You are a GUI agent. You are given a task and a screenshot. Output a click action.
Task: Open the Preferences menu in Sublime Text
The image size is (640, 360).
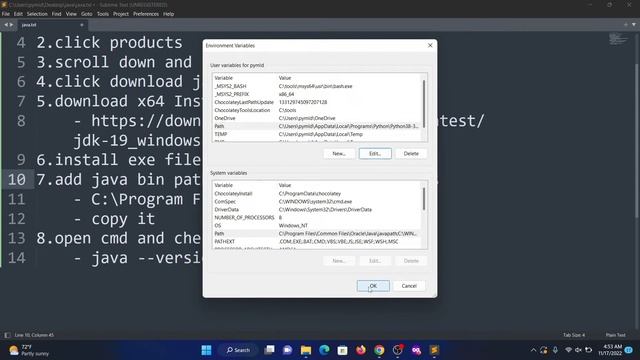[146, 14]
